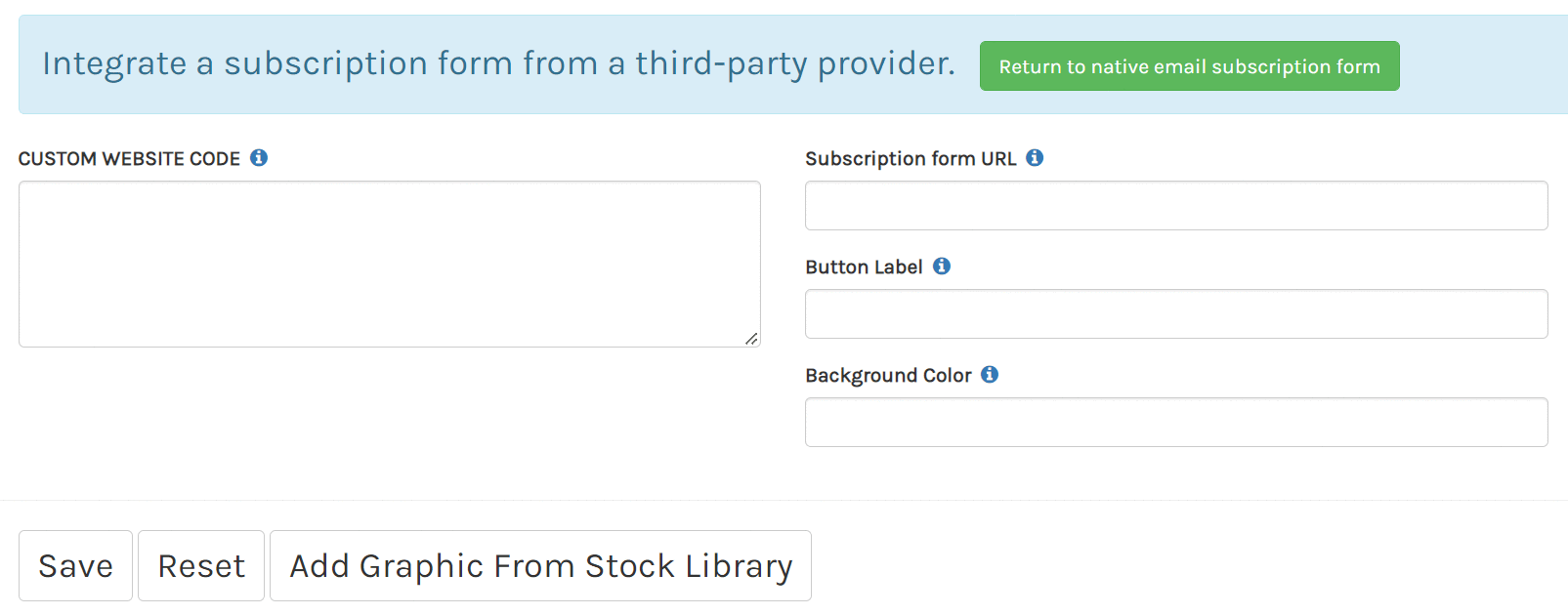Open Add Graphic From Stock Library
Screen dimensions: 1568x615
click(x=540, y=566)
